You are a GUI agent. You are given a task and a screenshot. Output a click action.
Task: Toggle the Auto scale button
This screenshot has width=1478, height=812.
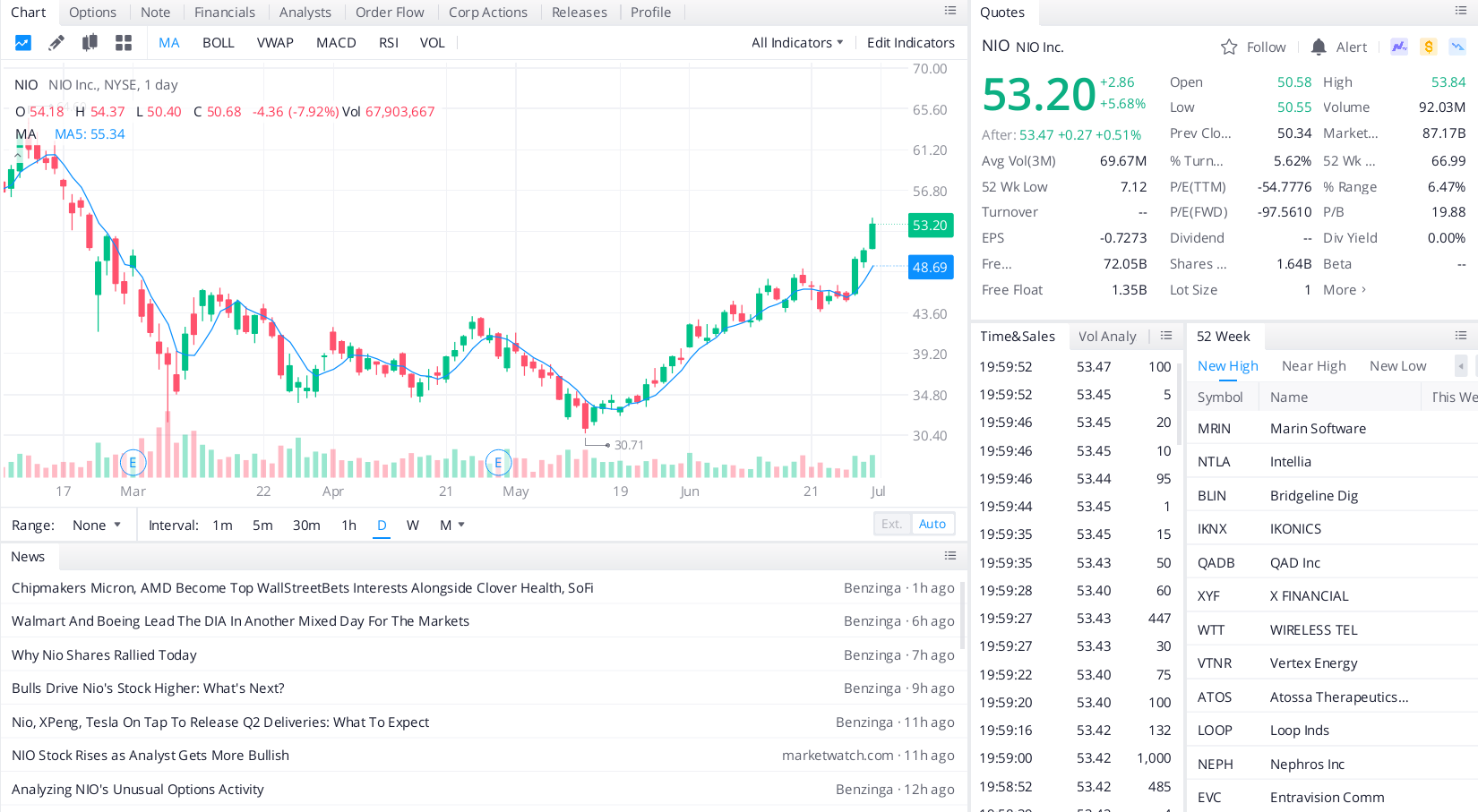[x=932, y=524]
